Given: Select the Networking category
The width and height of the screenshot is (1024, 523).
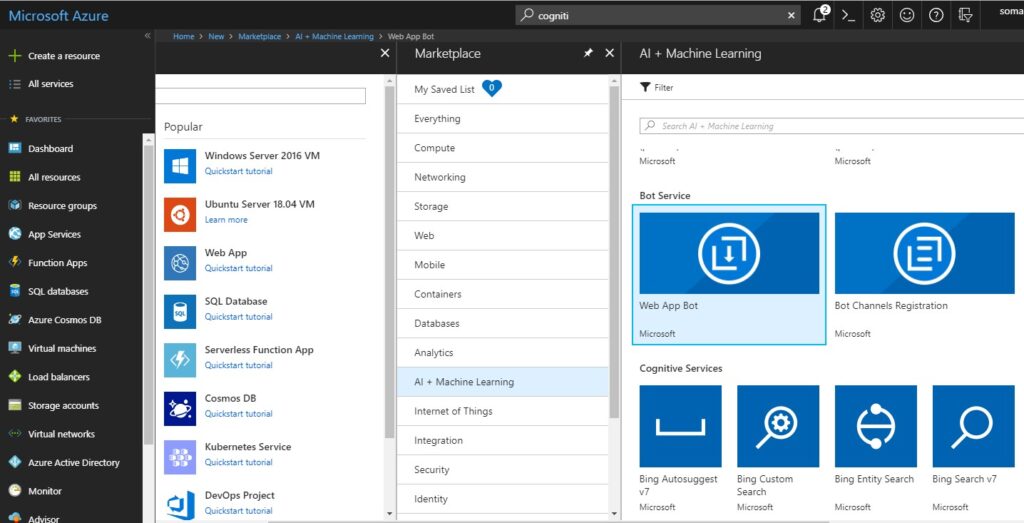Looking at the screenshot, I should (x=502, y=177).
